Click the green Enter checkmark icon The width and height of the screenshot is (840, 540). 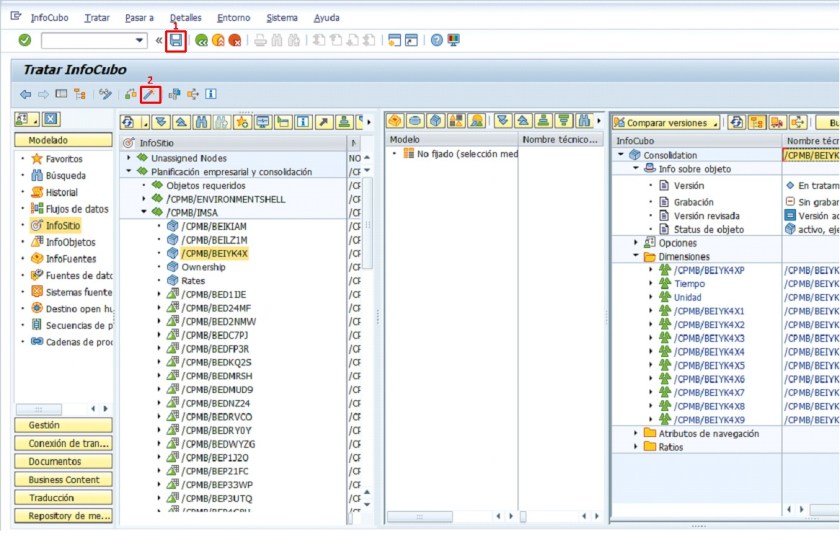coord(25,40)
